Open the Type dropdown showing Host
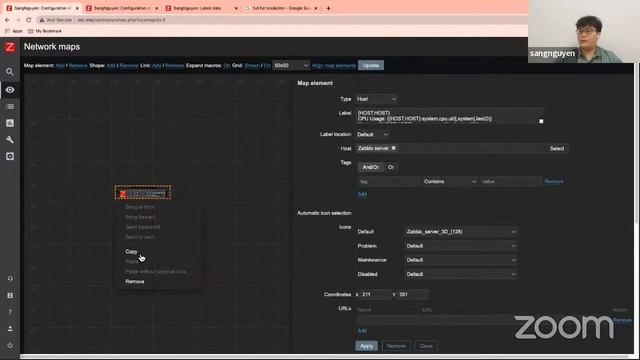640x360 pixels. click(x=376, y=99)
